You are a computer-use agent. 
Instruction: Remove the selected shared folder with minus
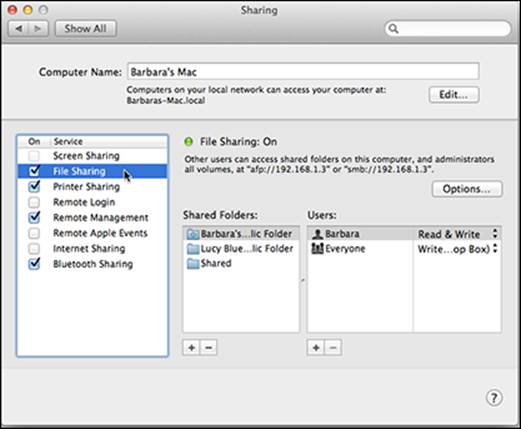click(209, 348)
